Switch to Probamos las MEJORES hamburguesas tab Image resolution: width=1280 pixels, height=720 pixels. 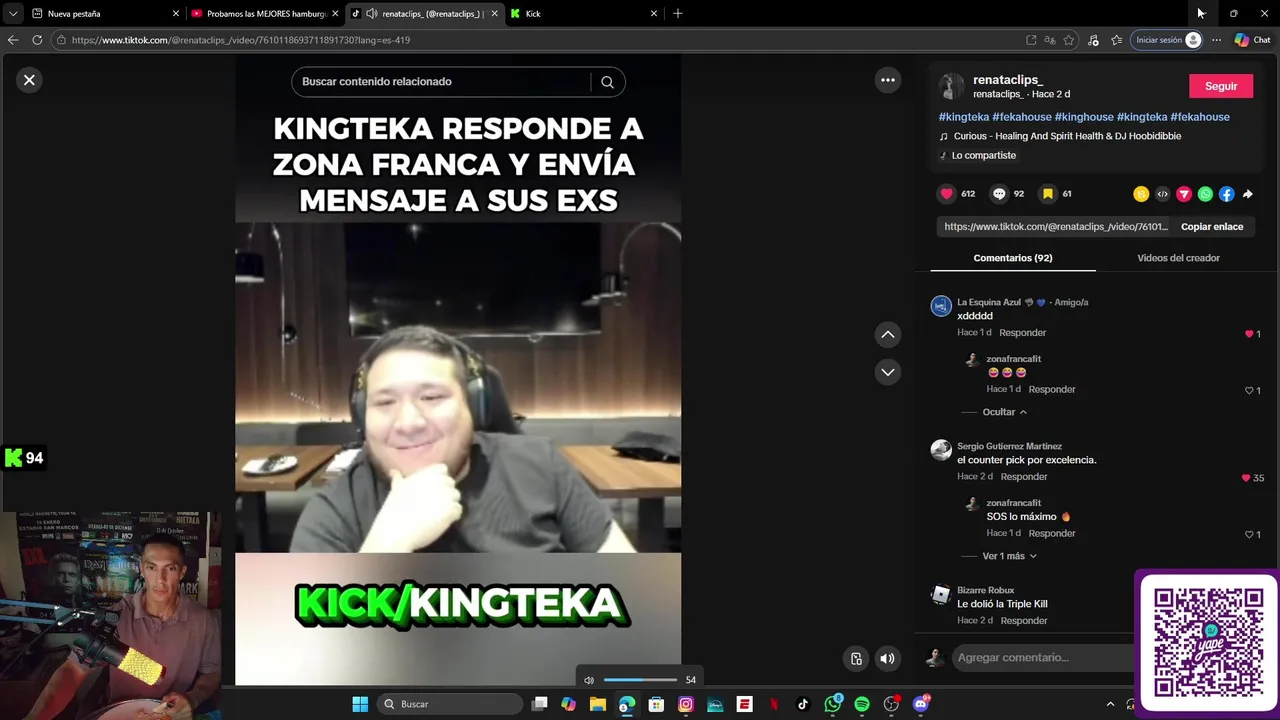click(x=265, y=14)
